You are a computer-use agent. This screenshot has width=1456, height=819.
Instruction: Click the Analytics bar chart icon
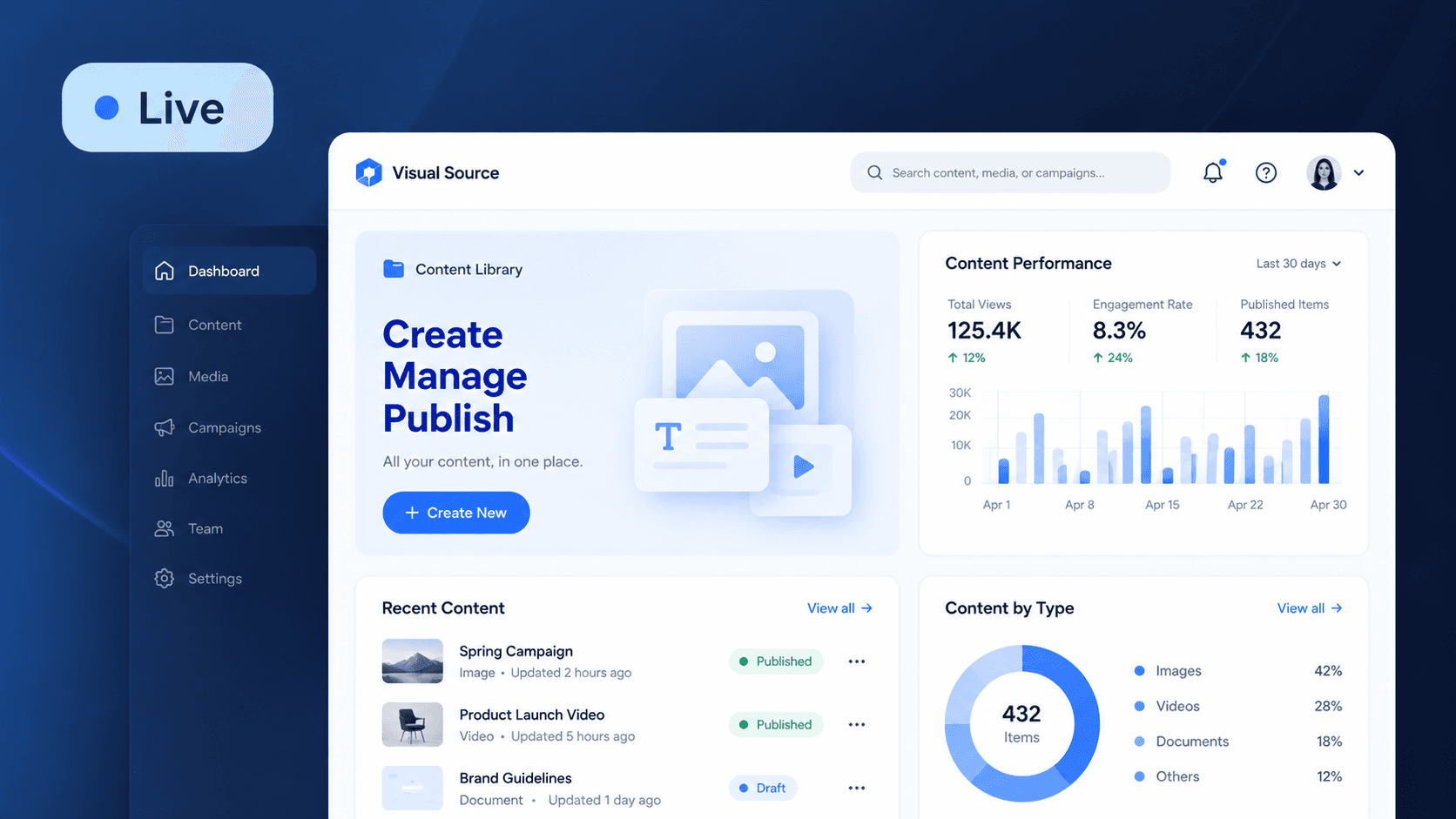click(x=165, y=478)
